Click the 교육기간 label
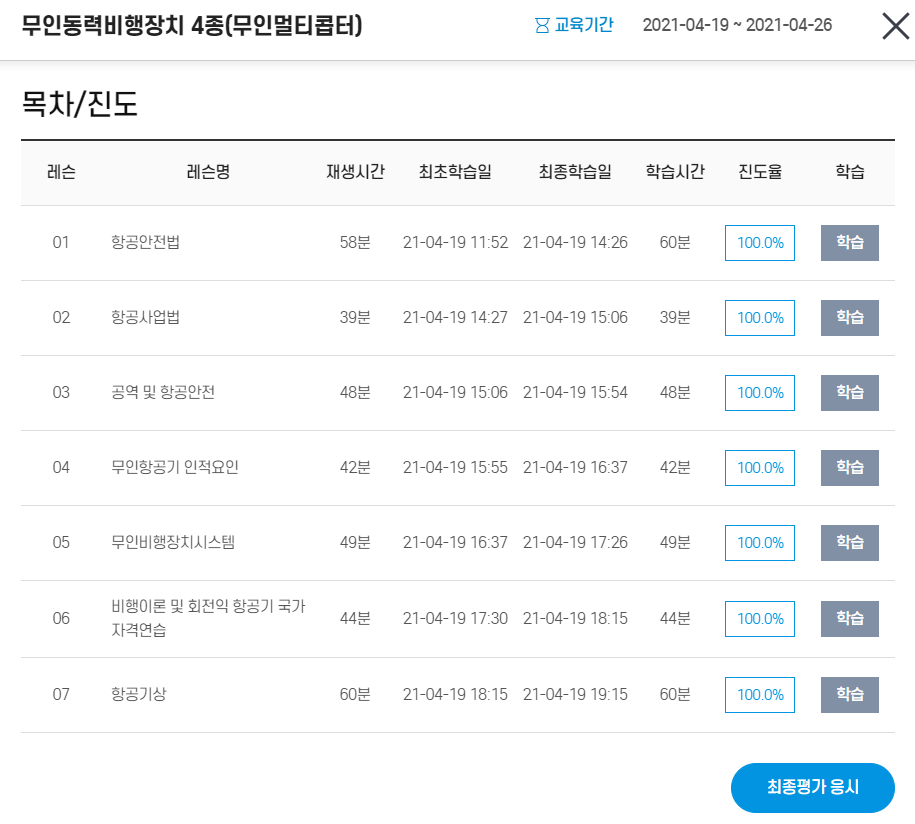The height and width of the screenshot is (824, 915). pyautogui.click(x=584, y=25)
